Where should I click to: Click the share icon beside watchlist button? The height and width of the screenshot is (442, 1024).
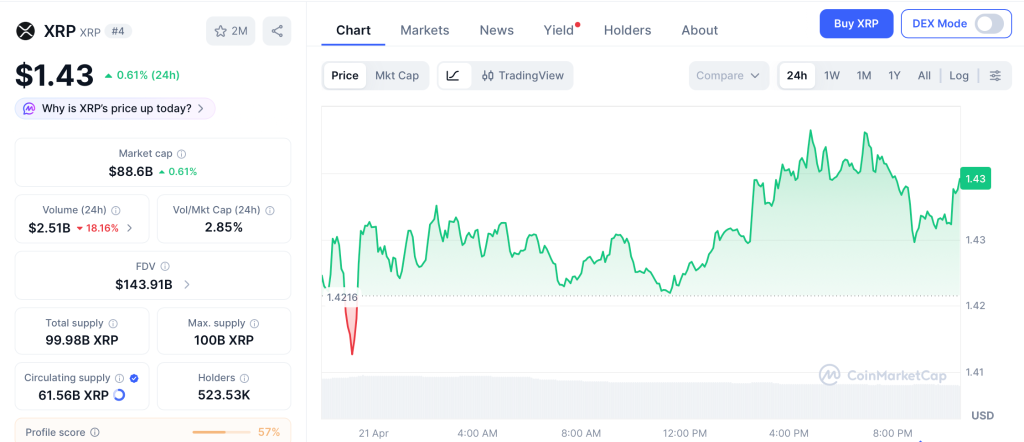tap(277, 31)
